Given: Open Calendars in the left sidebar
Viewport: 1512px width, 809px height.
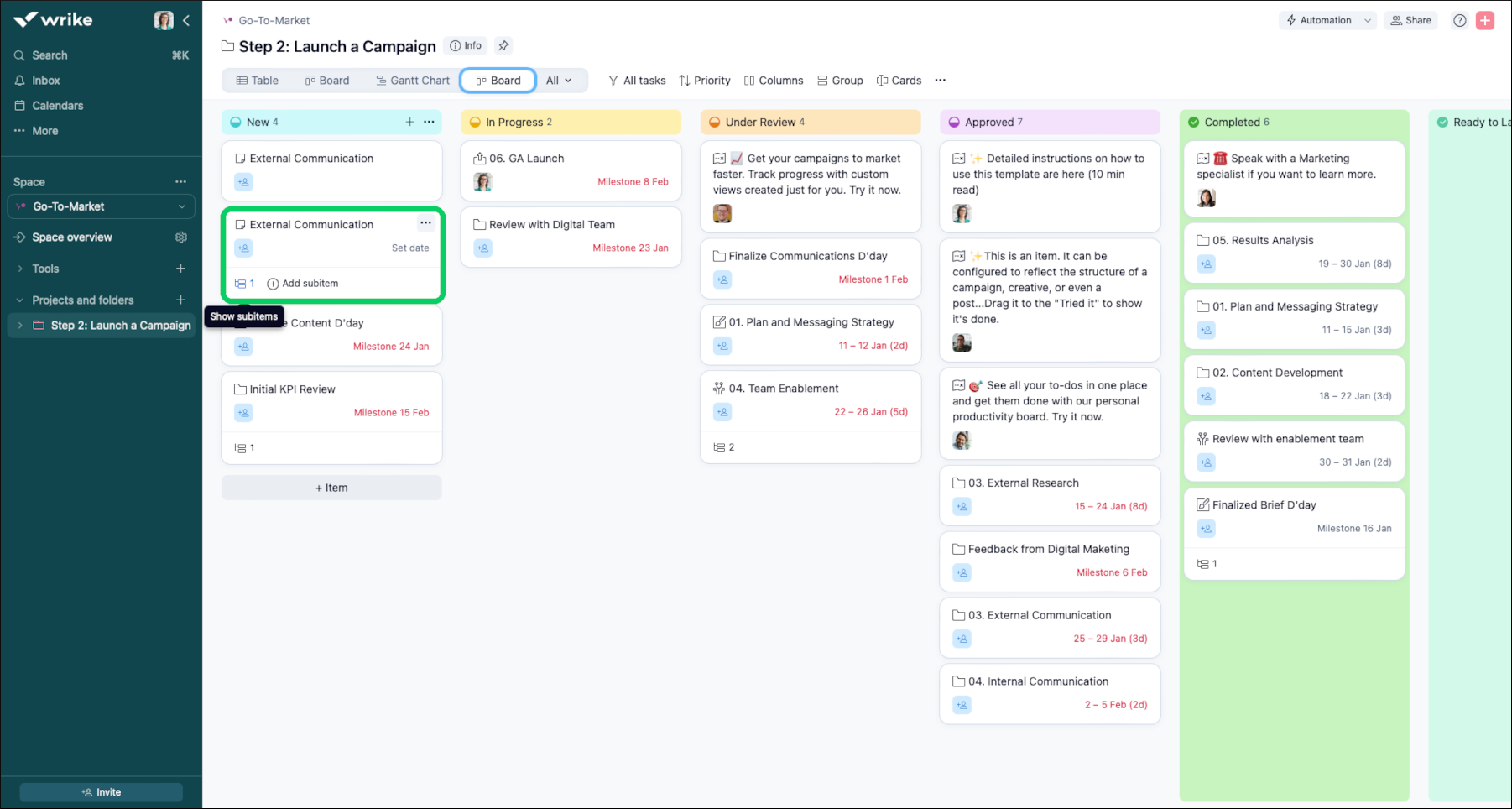Looking at the screenshot, I should point(57,105).
